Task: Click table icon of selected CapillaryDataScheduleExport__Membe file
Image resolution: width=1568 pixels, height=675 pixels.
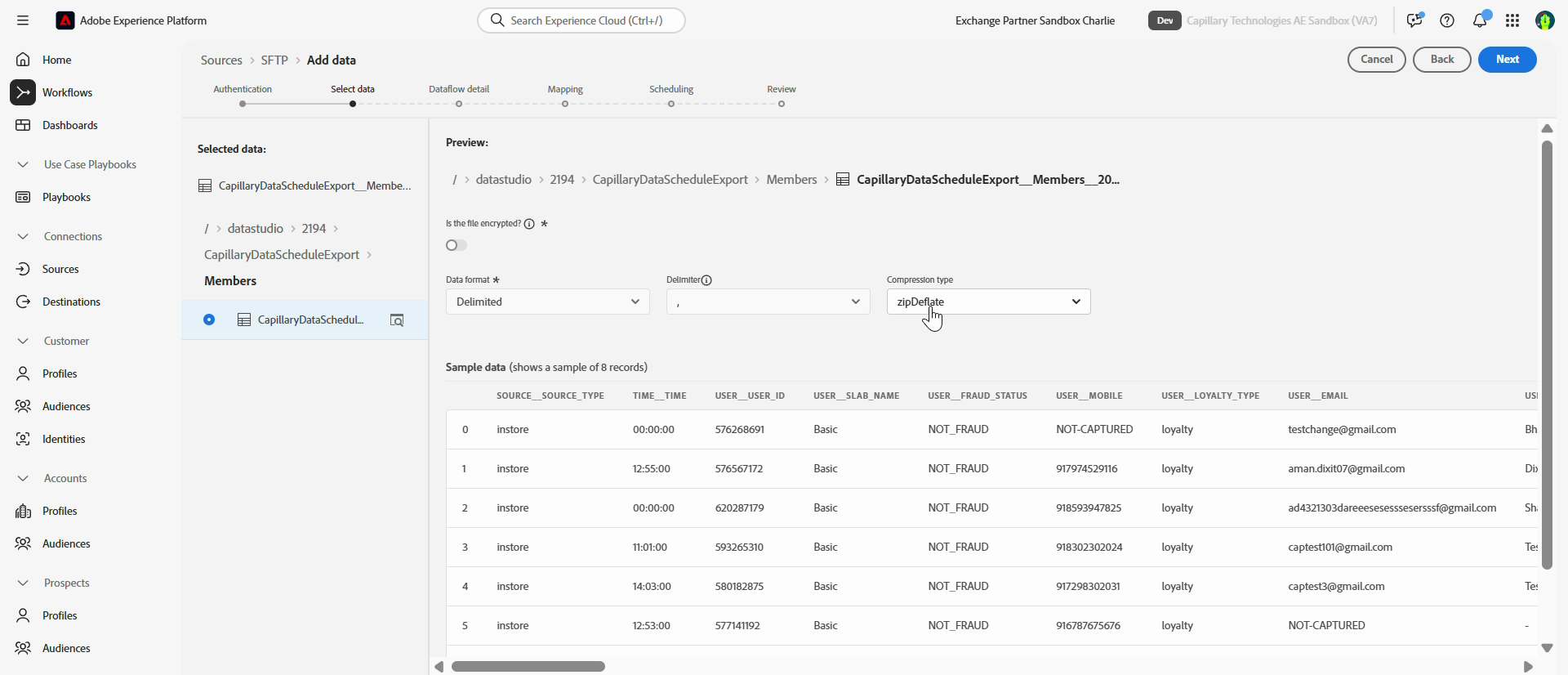Action: coord(205,186)
